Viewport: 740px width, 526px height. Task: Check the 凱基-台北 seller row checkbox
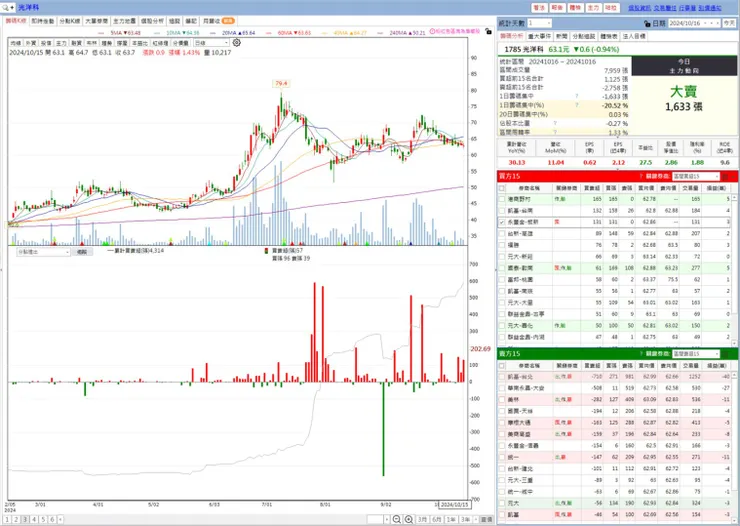pyautogui.click(x=502, y=376)
